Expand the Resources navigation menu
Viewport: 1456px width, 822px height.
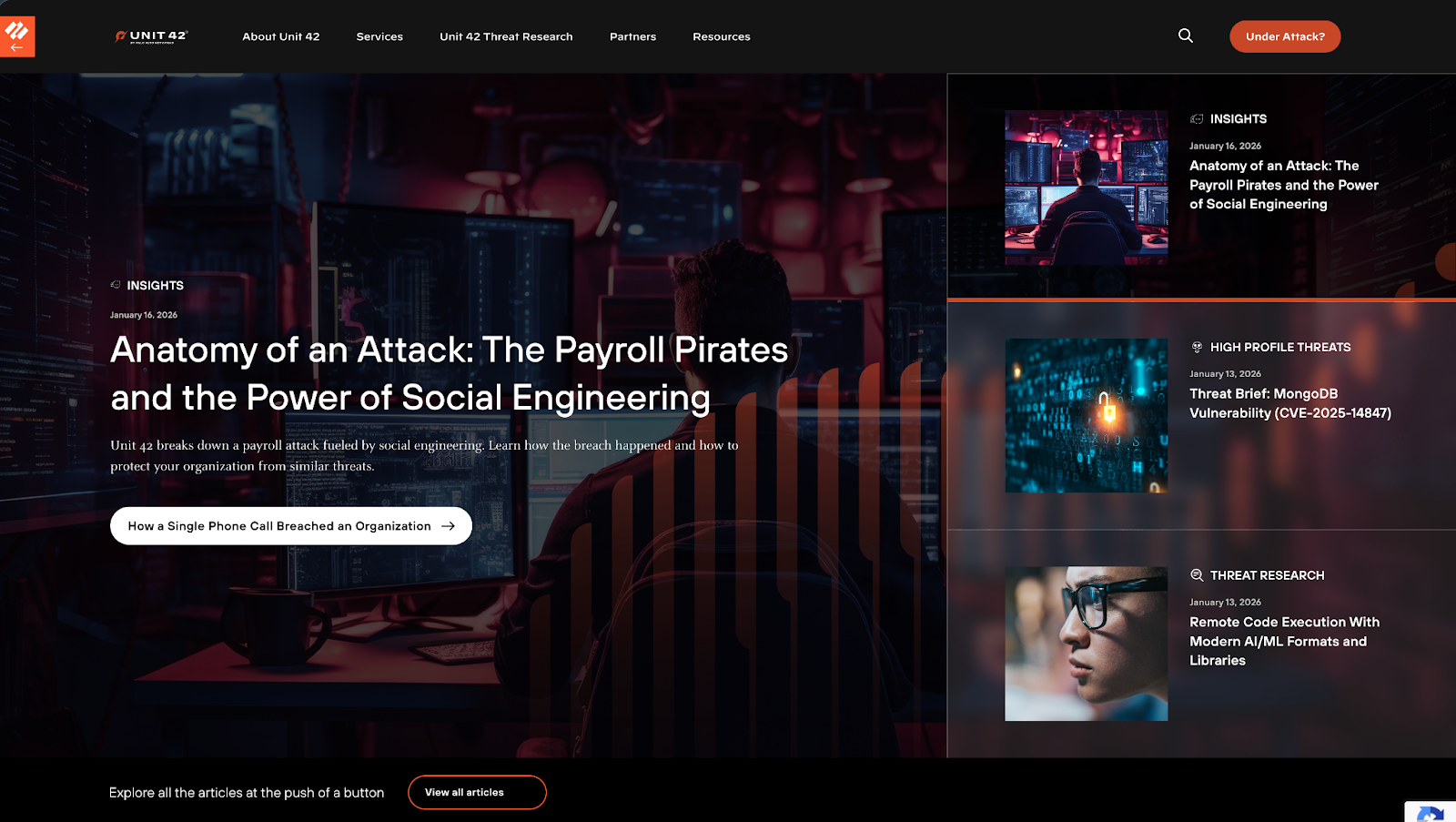pyautogui.click(x=722, y=36)
